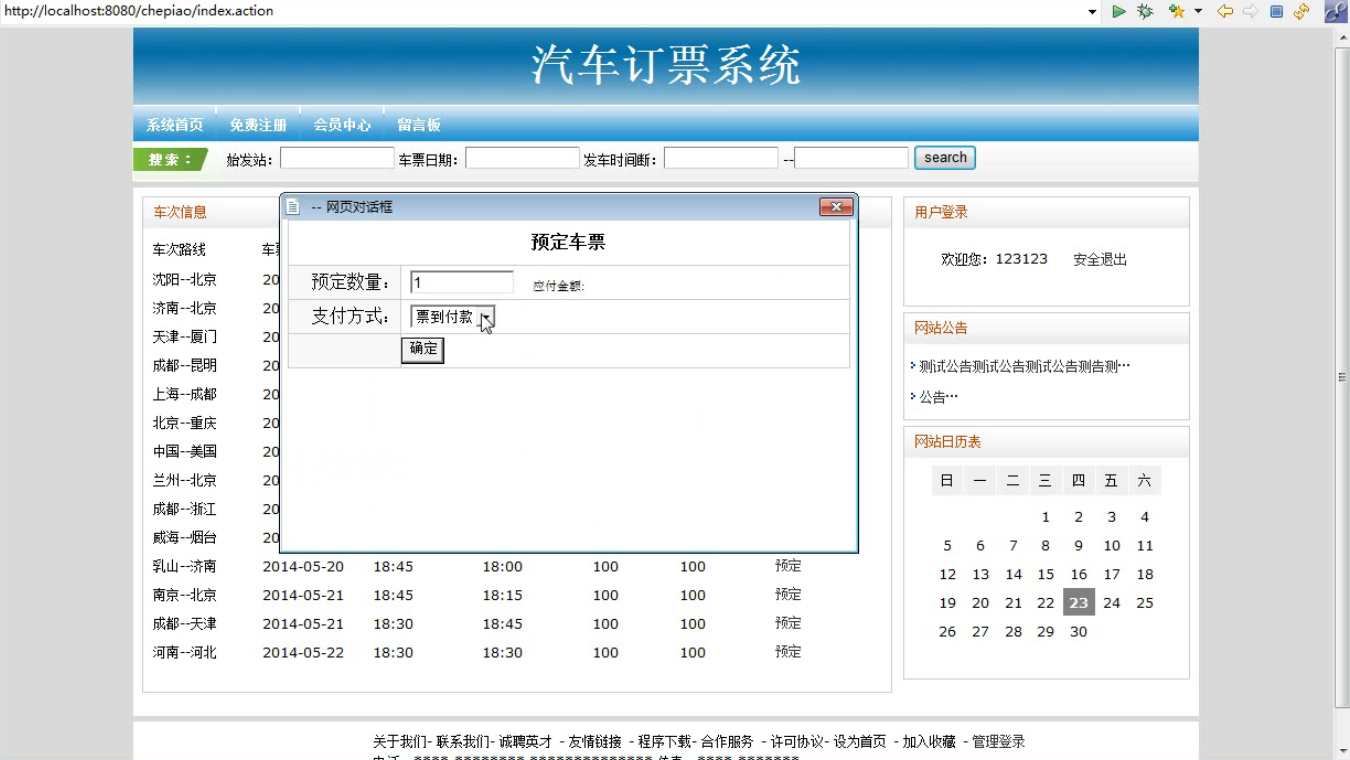The image size is (1350, 760).
Task: Open the 系统首页 nav tab
Action: tap(175, 125)
